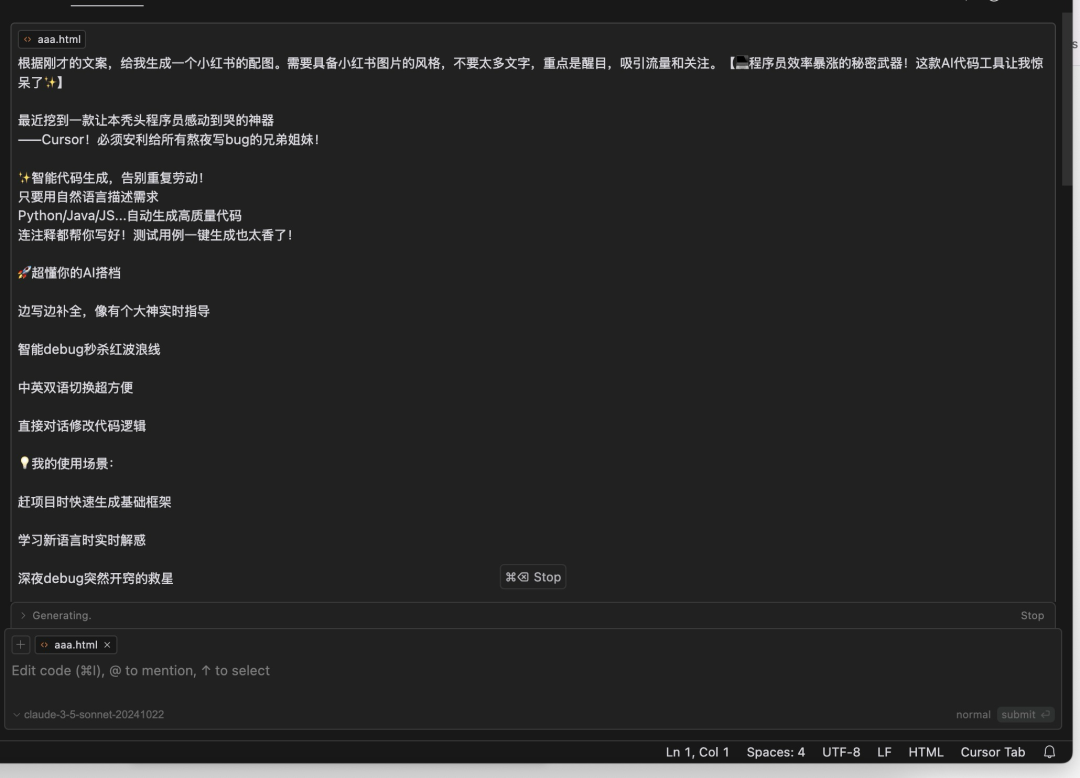The height and width of the screenshot is (778, 1080).
Task: Click the submit button
Action: 1025,715
